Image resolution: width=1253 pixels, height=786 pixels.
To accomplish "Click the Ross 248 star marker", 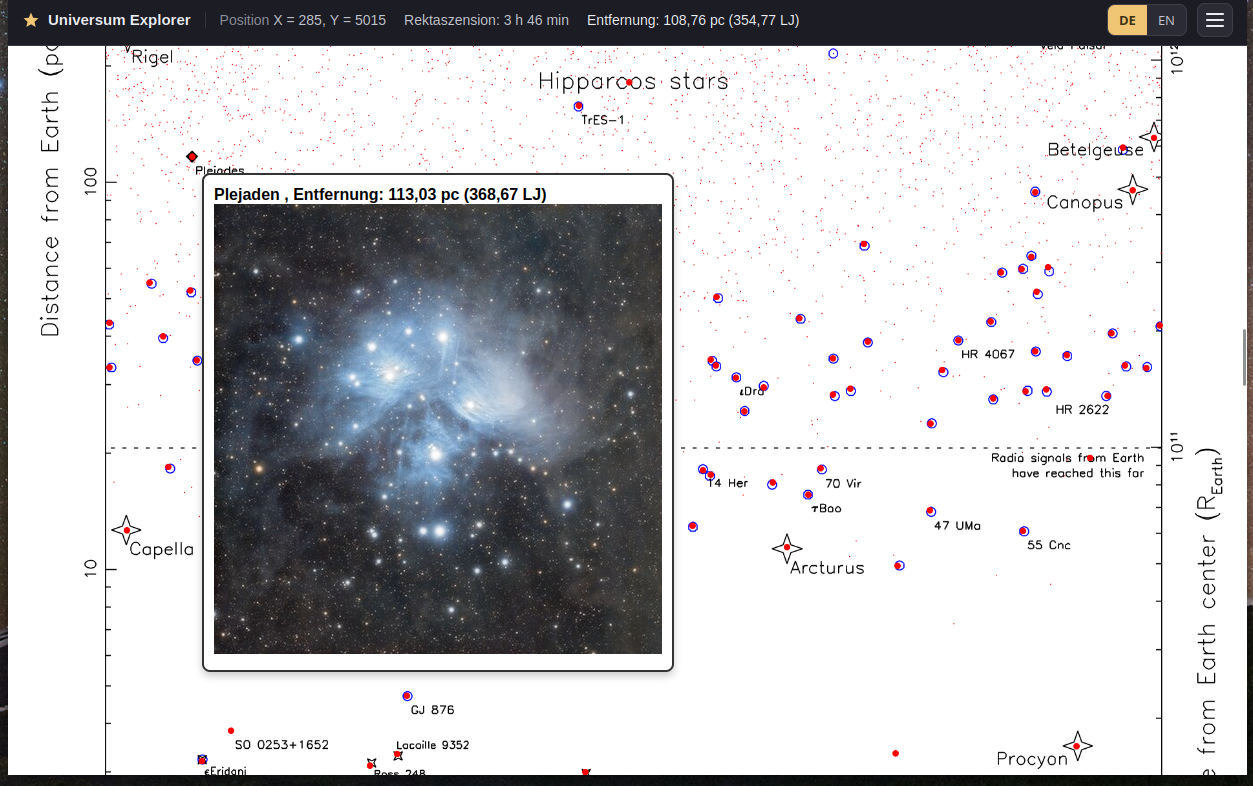I will pyautogui.click(x=371, y=764).
